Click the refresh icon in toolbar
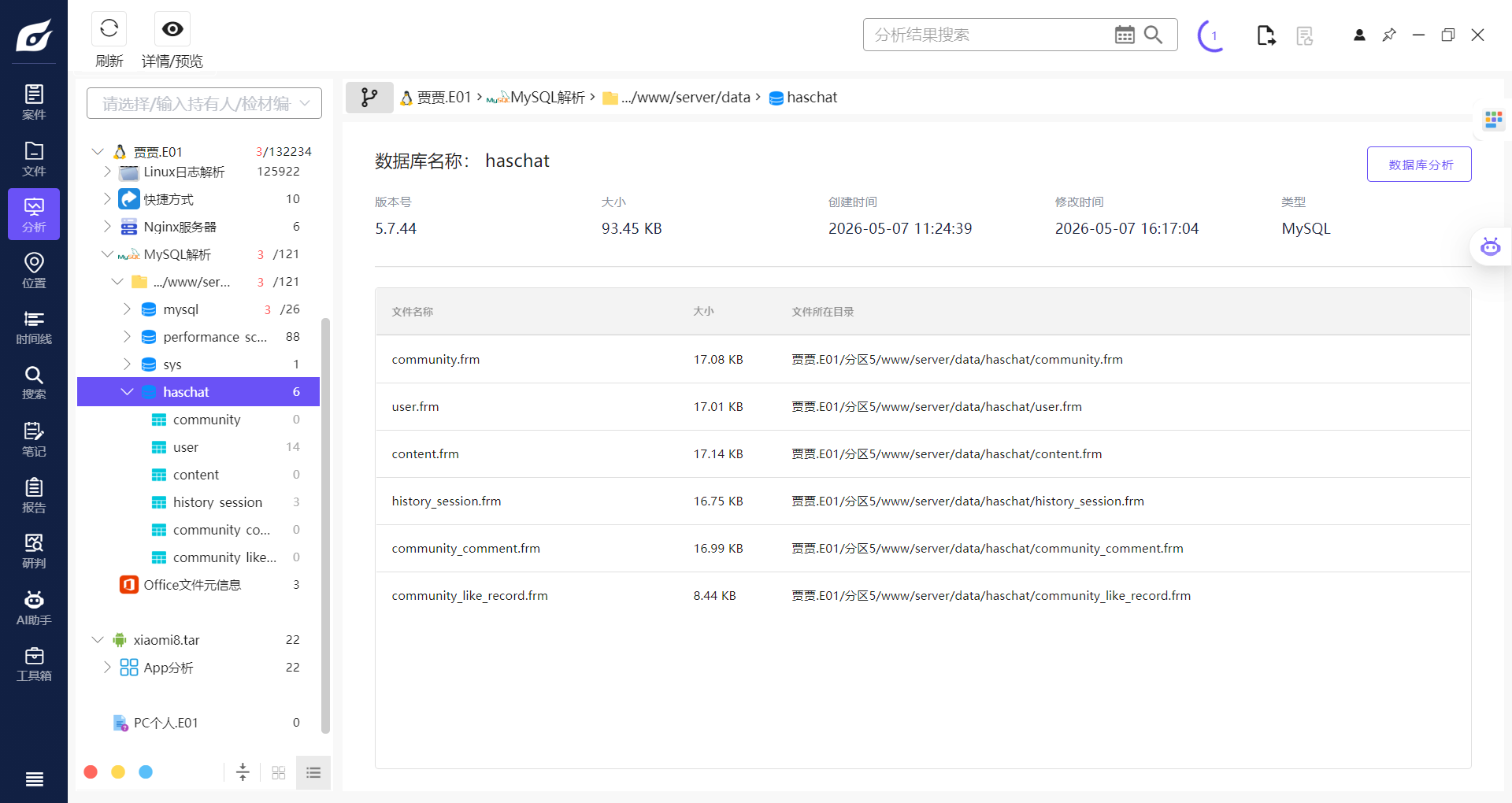Viewport: 1512px width, 803px height. pyautogui.click(x=109, y=28)
